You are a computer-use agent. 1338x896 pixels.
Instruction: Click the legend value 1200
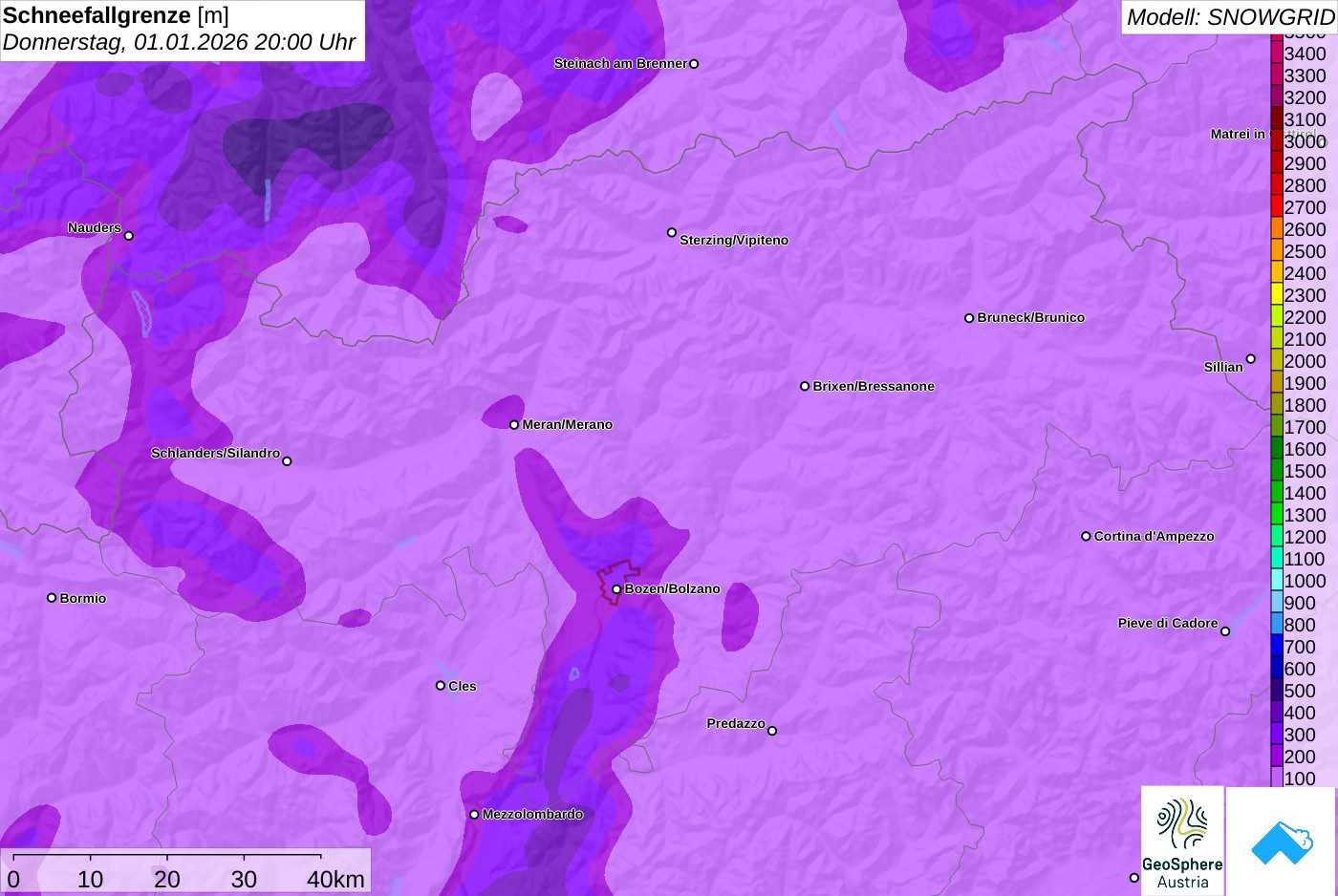click(x=1305, y=537)
